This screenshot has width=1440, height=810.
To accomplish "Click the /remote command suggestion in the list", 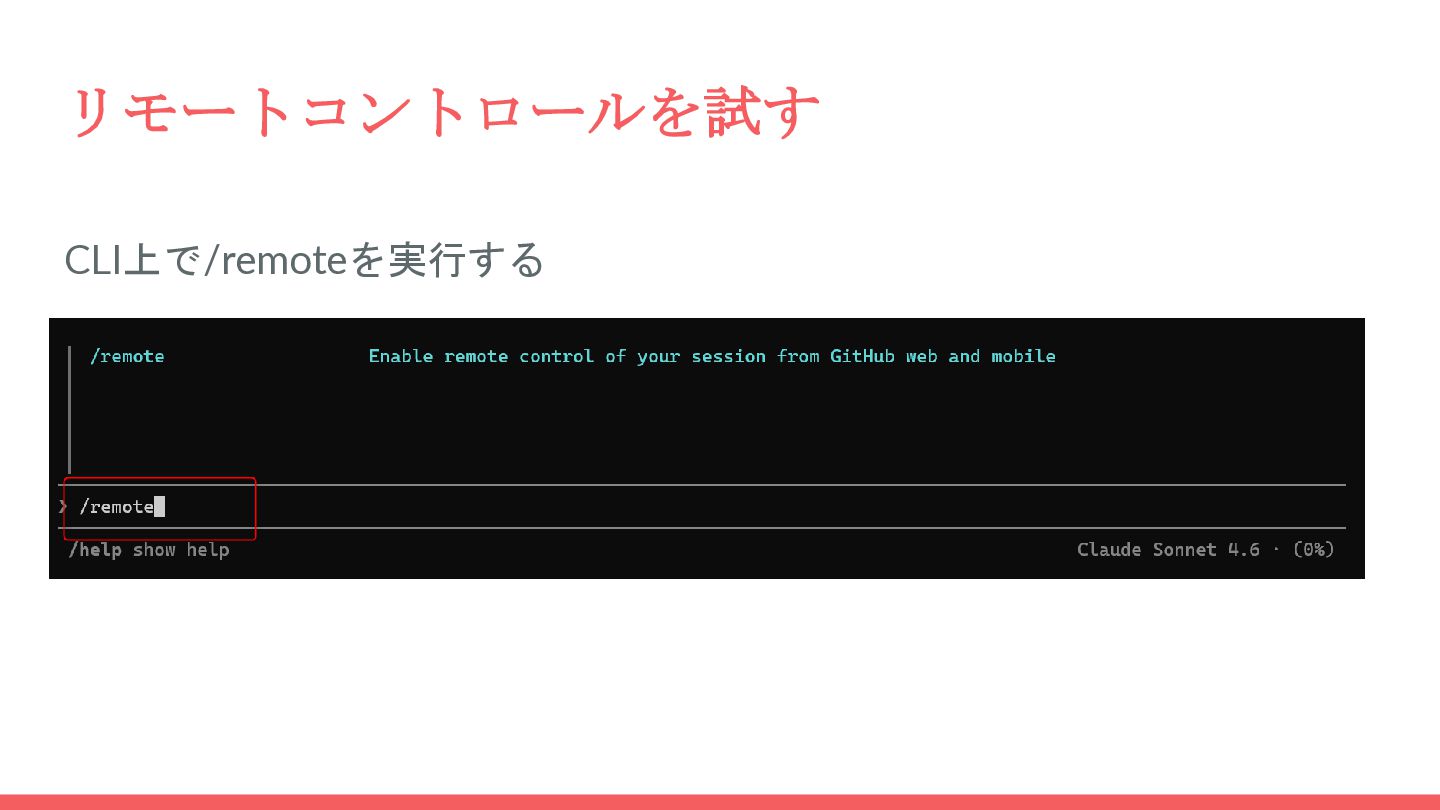I will [127, 356].
